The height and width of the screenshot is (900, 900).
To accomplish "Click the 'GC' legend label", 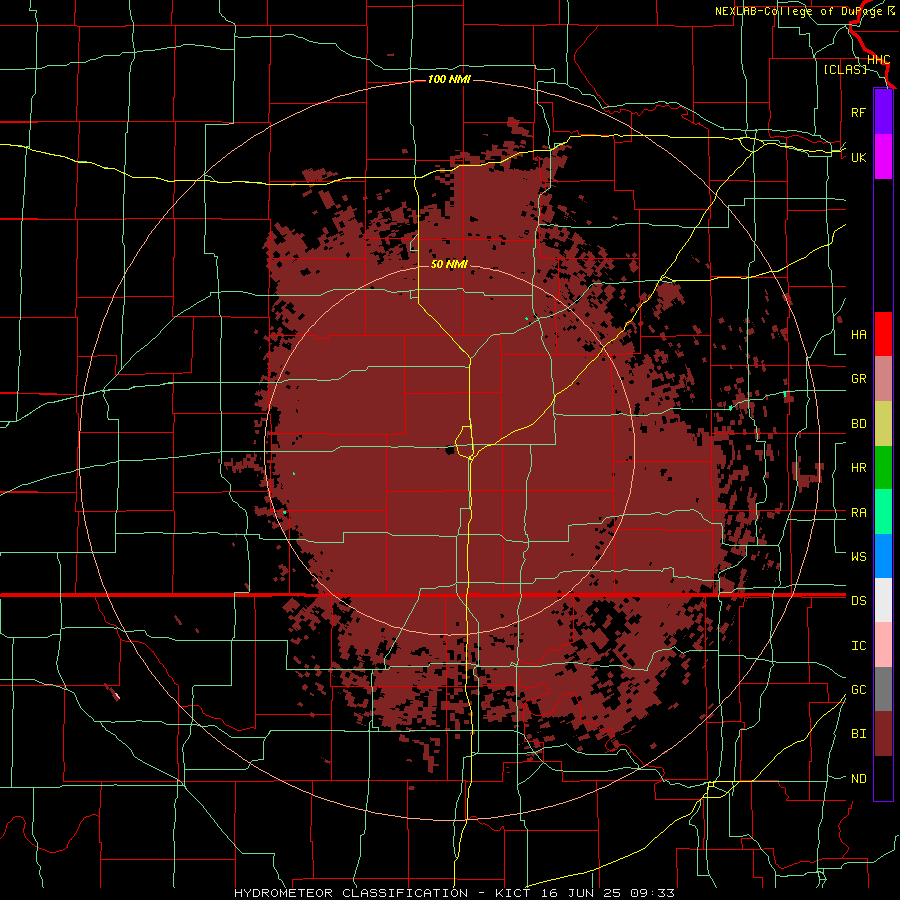I will click(858, 690).
